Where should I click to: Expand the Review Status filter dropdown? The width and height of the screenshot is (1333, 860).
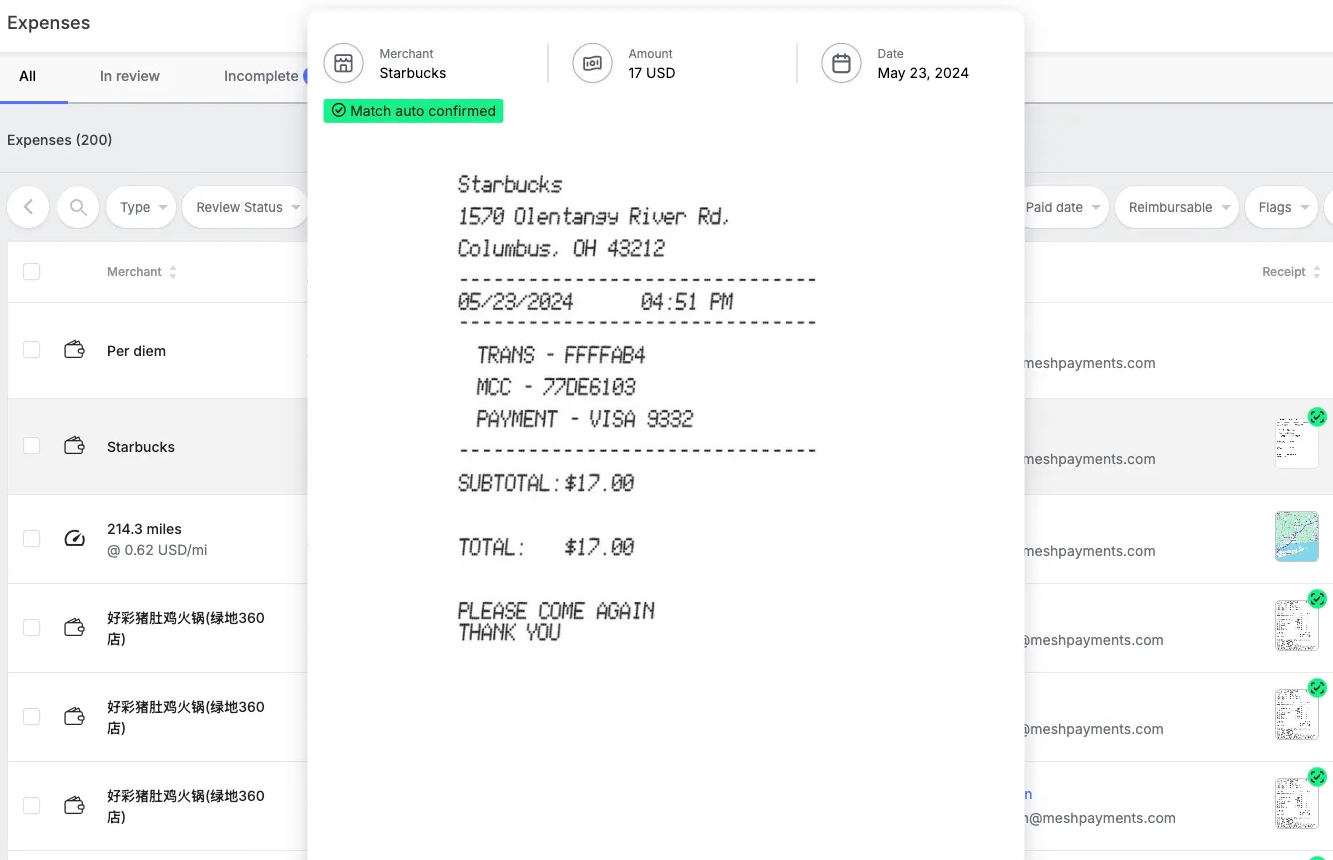(x=245, y=208)
